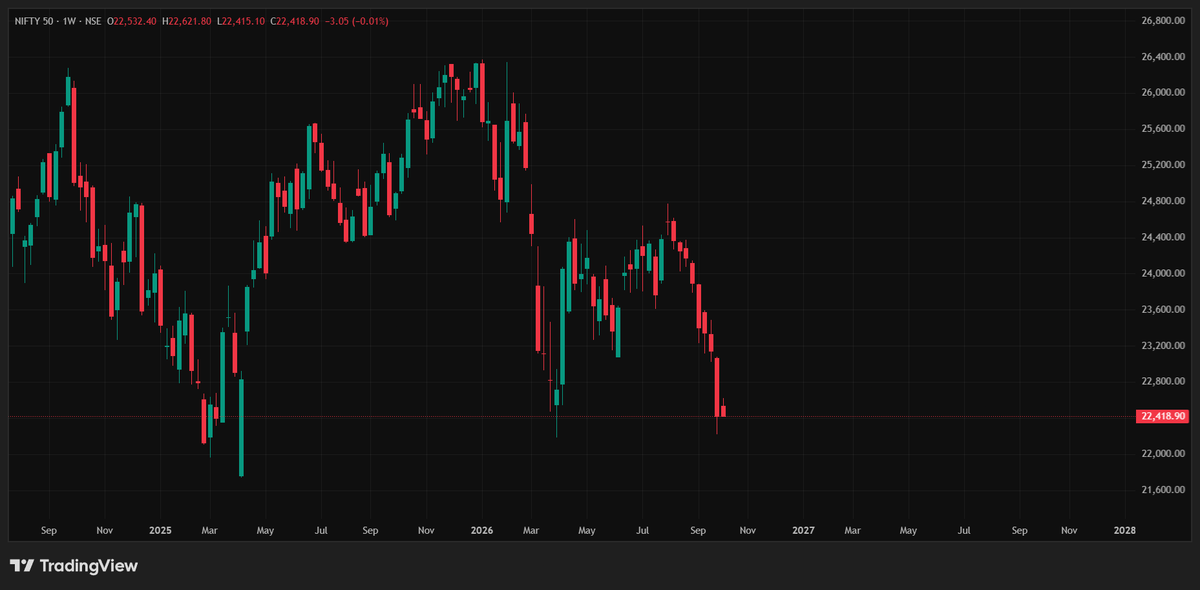
Task: Click the 22,800.00 price axis label
Action: (1163, 381)
